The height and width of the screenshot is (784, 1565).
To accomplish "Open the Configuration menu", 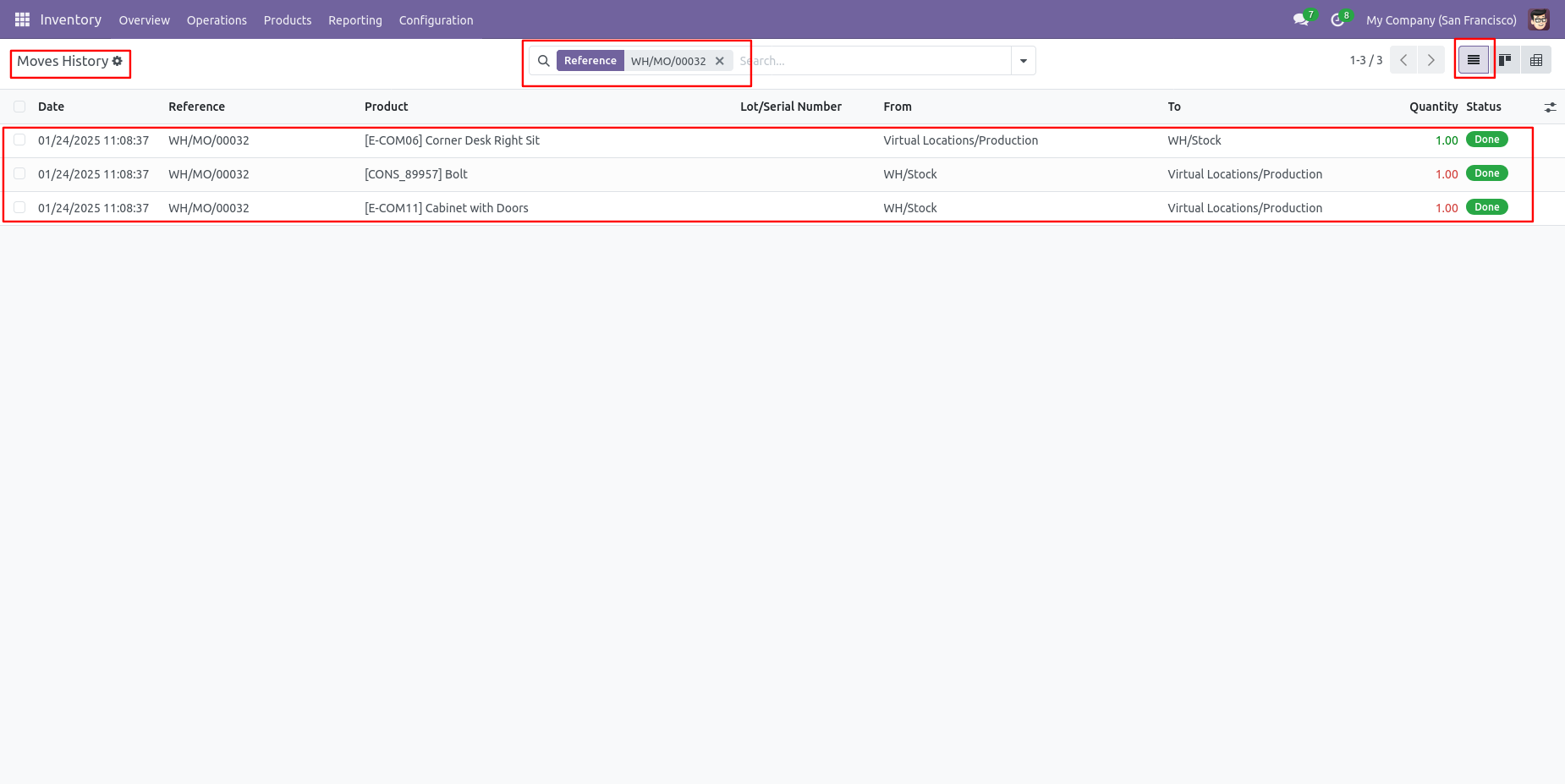I will click(437, 20).
